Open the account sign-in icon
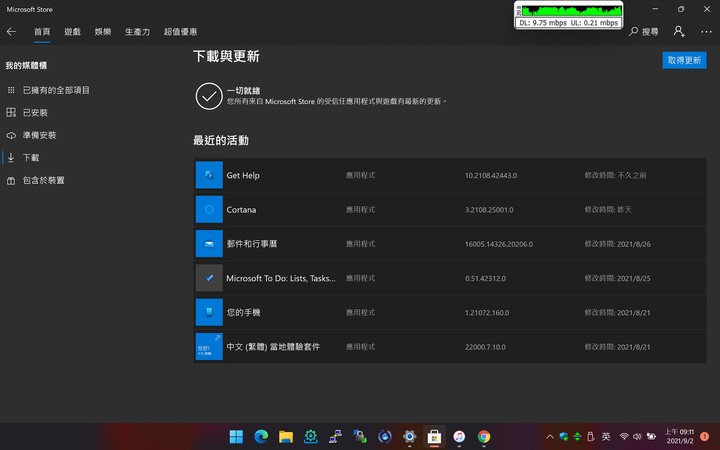The image size is (720, 450). (x=679, y=31)
